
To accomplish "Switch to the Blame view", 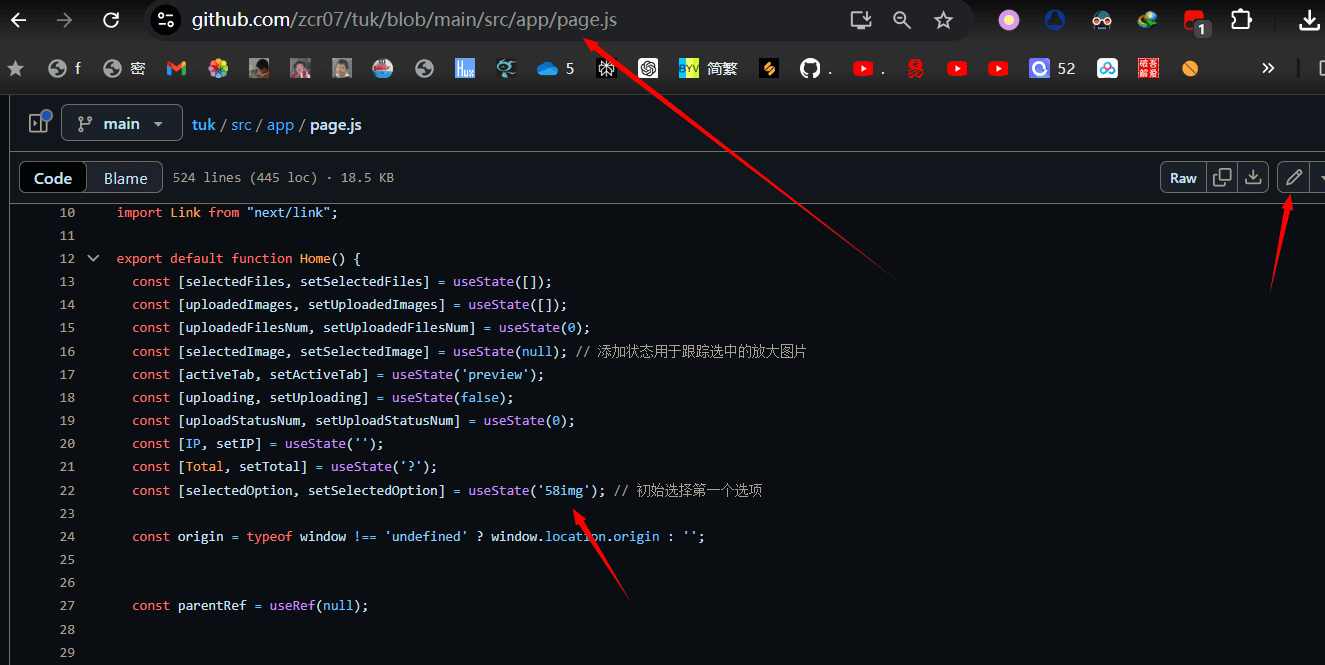I will click(x=125, y=178).
